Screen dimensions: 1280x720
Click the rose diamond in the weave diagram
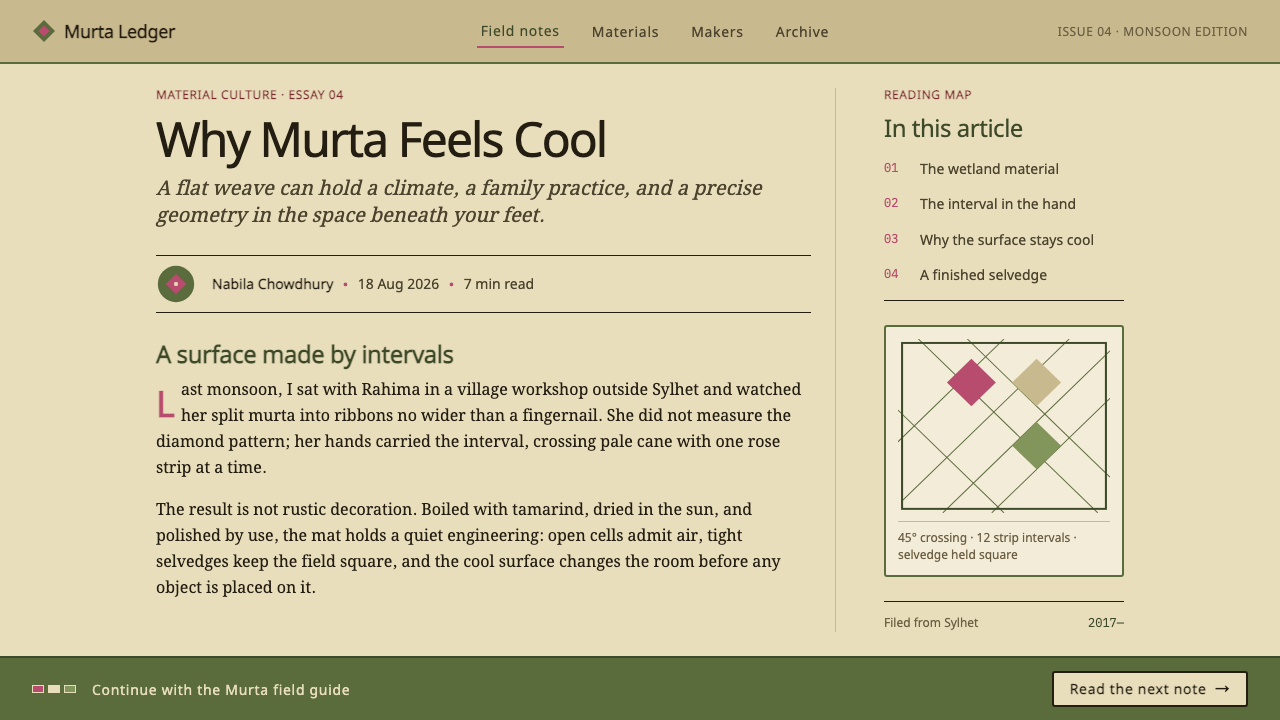pos(971,382)
